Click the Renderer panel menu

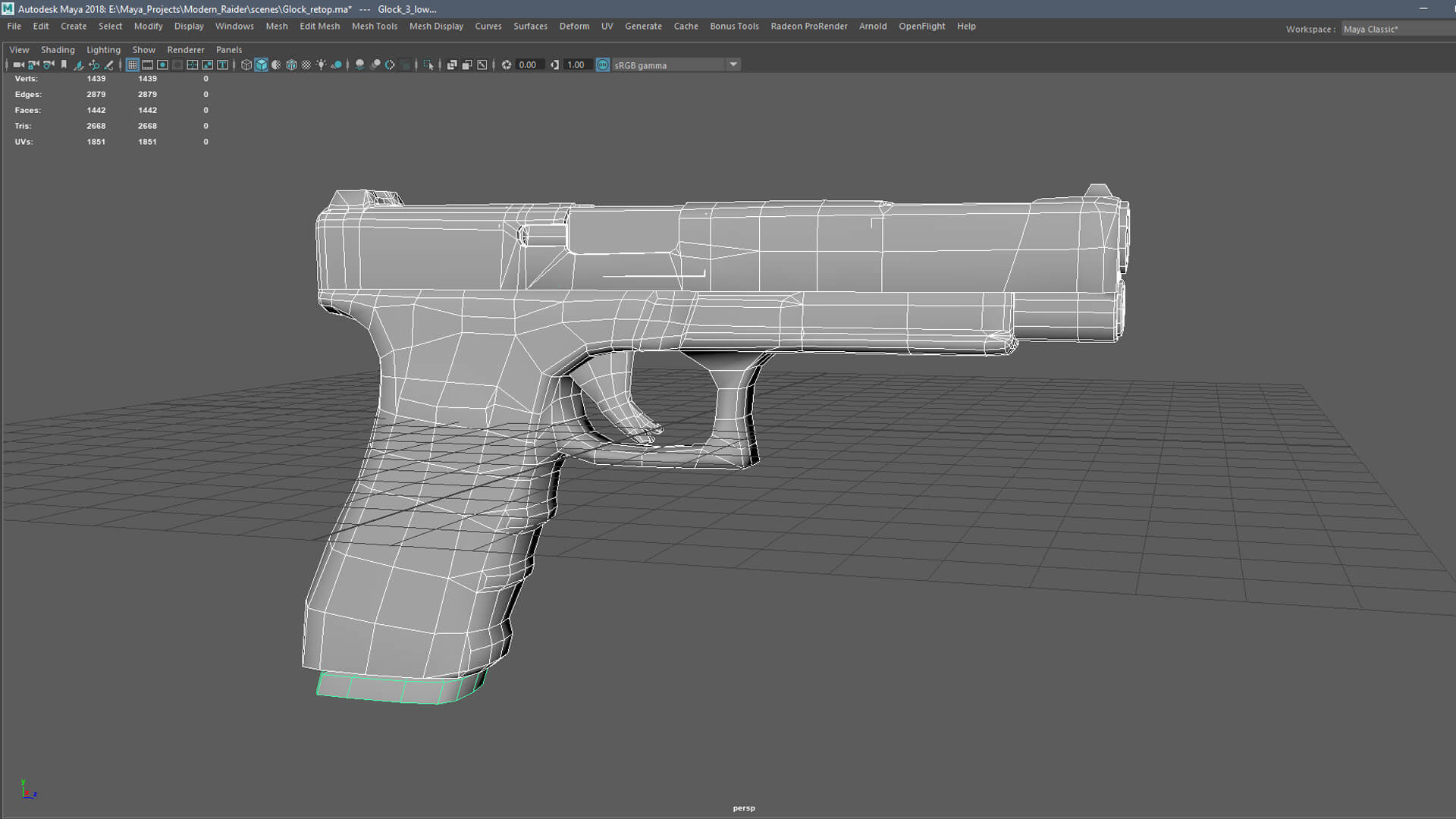click(186, 49)
